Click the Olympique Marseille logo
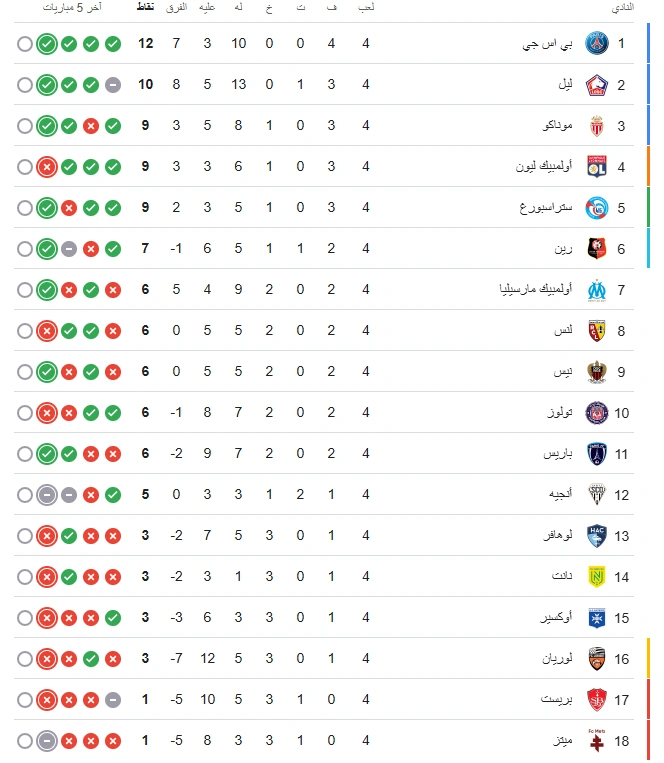 (596, 290)
